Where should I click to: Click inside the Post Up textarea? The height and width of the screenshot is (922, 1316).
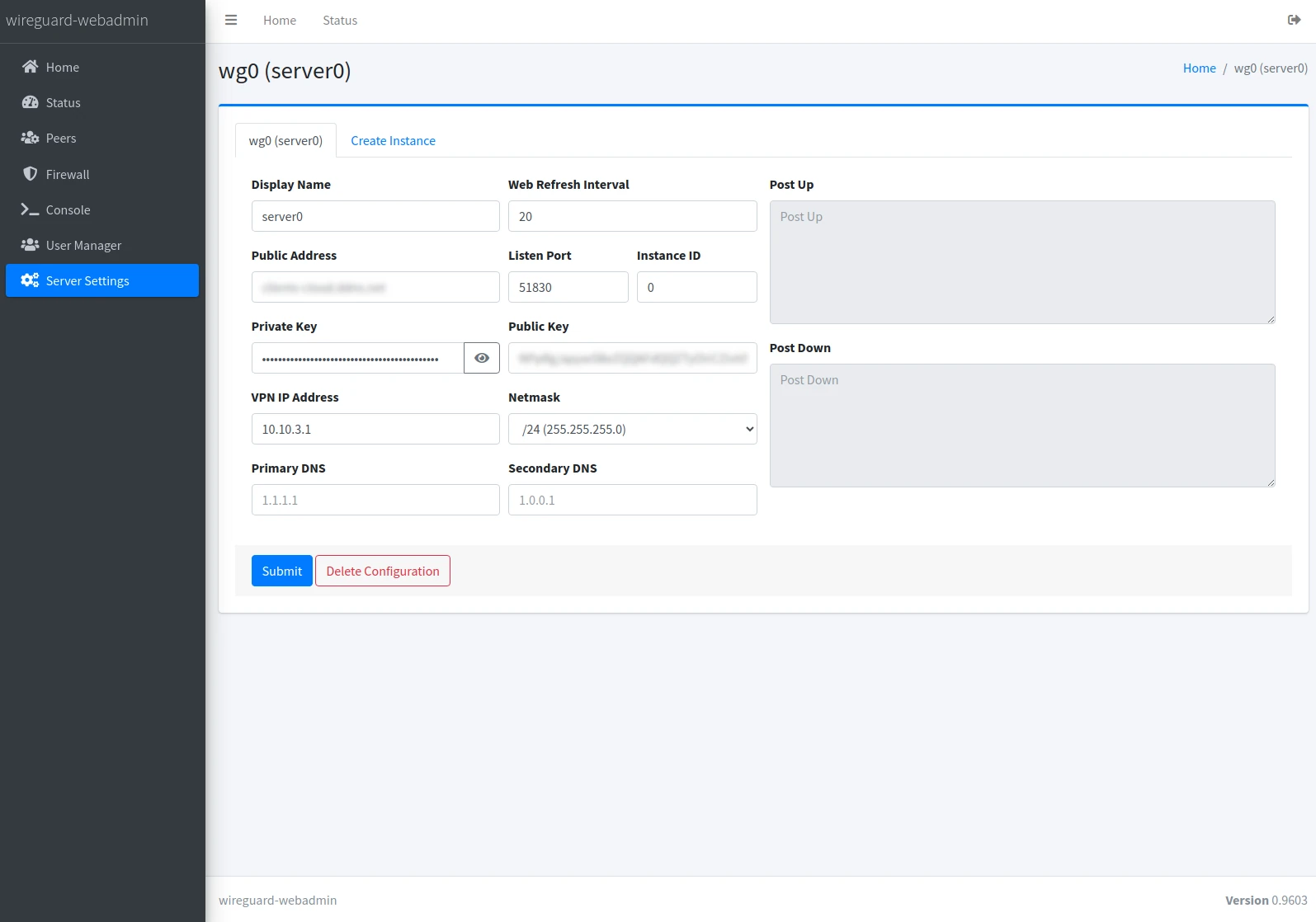[x=1022, y=262]
